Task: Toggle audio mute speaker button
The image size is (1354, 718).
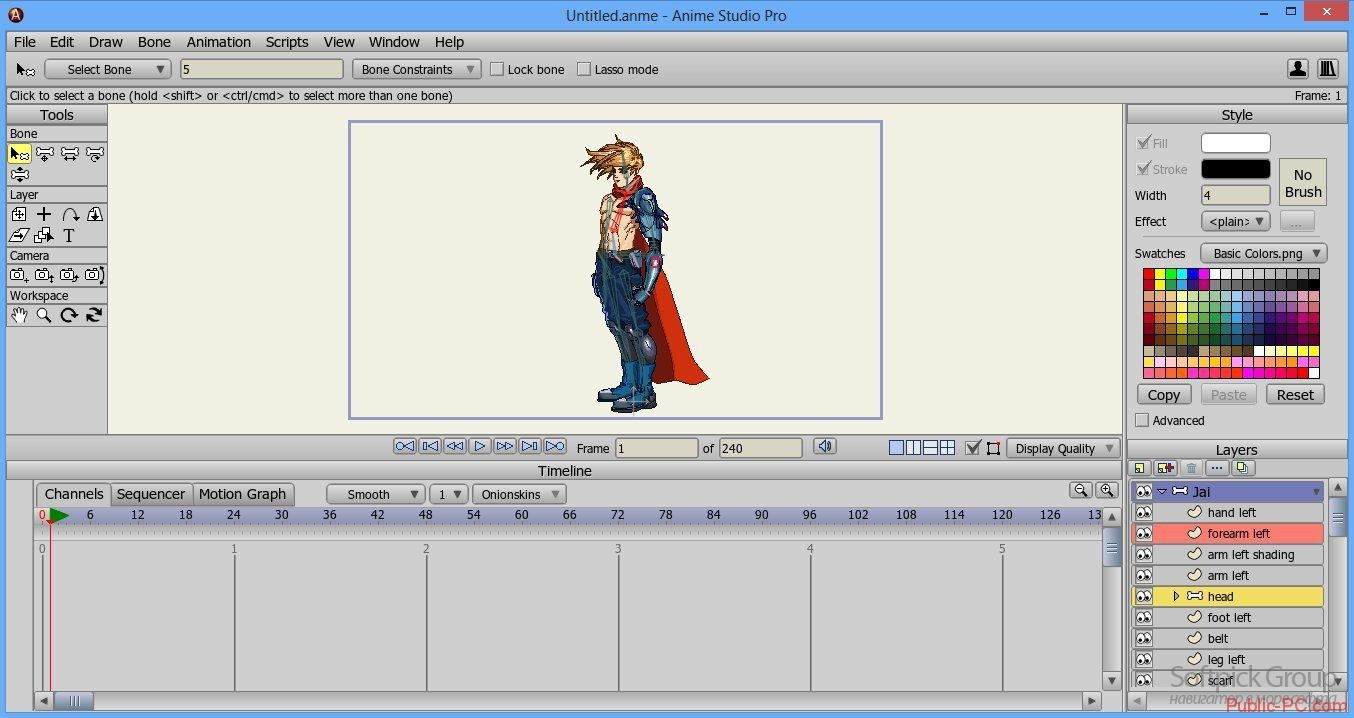Action: pyautogui.click(x=825, y=447)
